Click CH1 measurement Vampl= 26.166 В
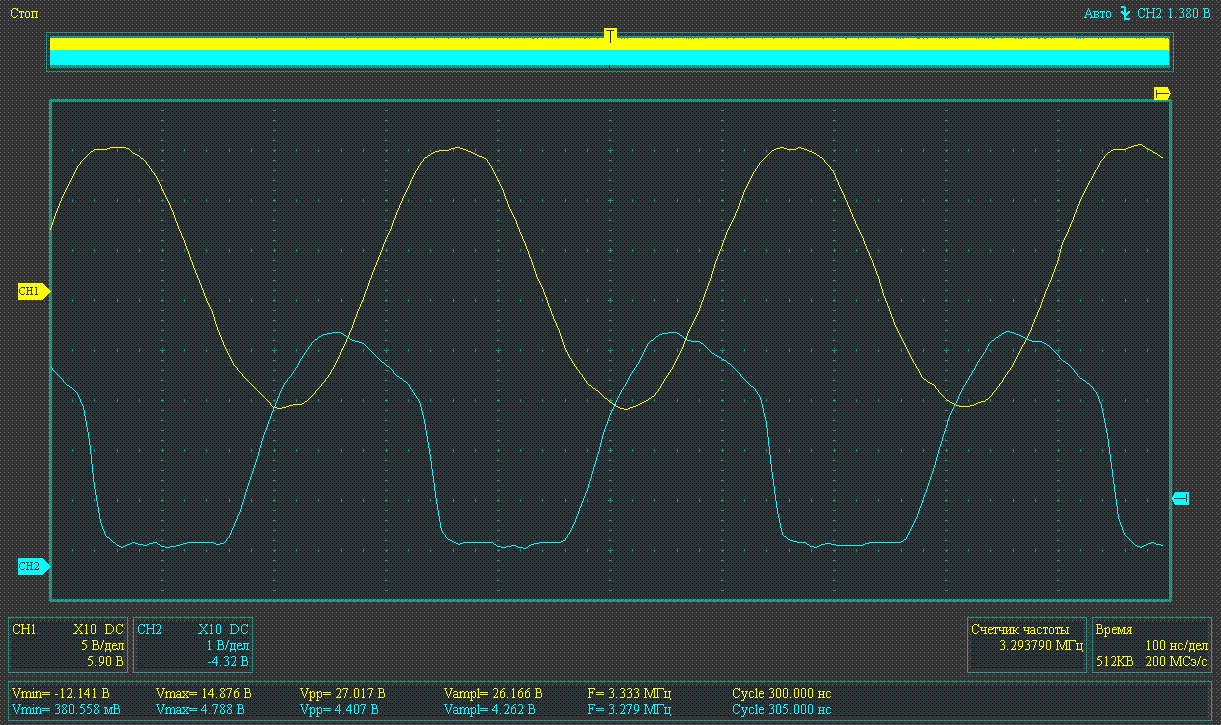 tap(493, 693)
